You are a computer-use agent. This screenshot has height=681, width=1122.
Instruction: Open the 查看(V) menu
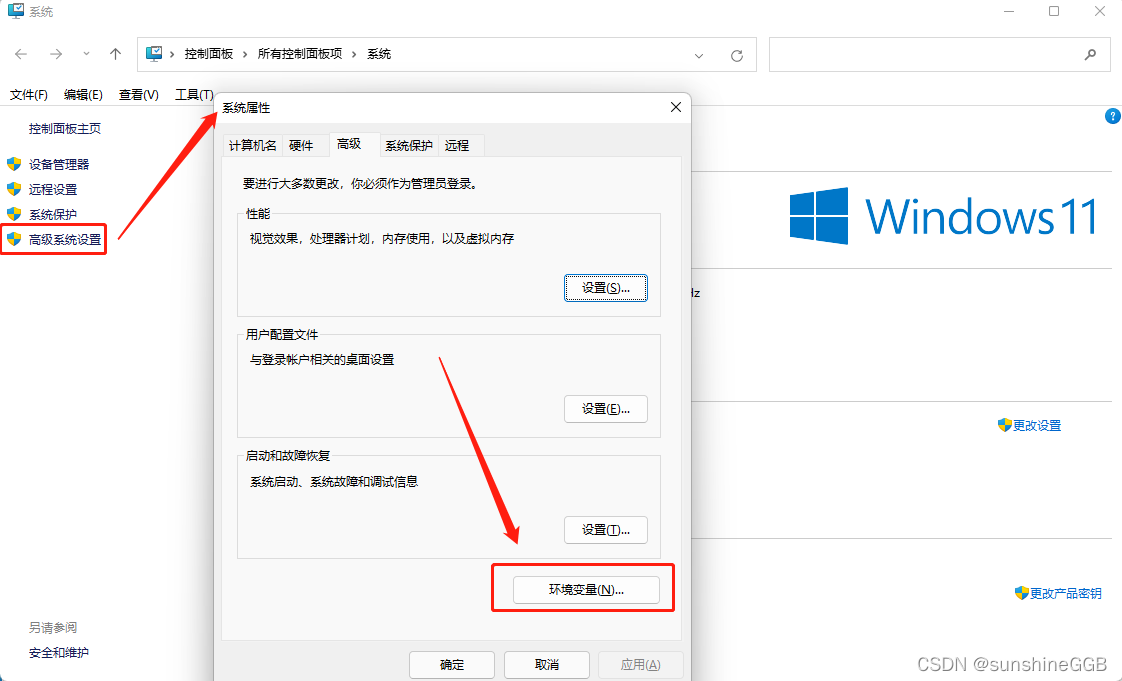[x=138, y=94]
